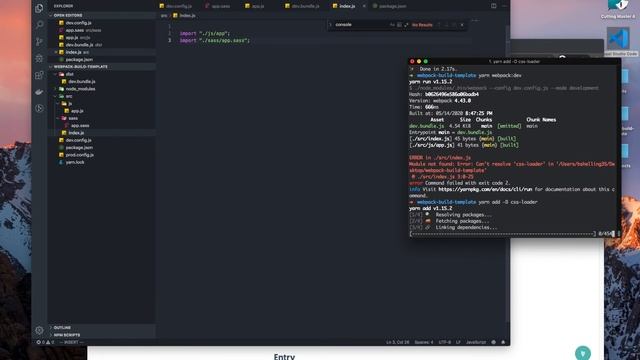Open the Search view in the activity bar
Image resolution: width=640 pixels, height=360 pixels.
(x=39, y=24)
